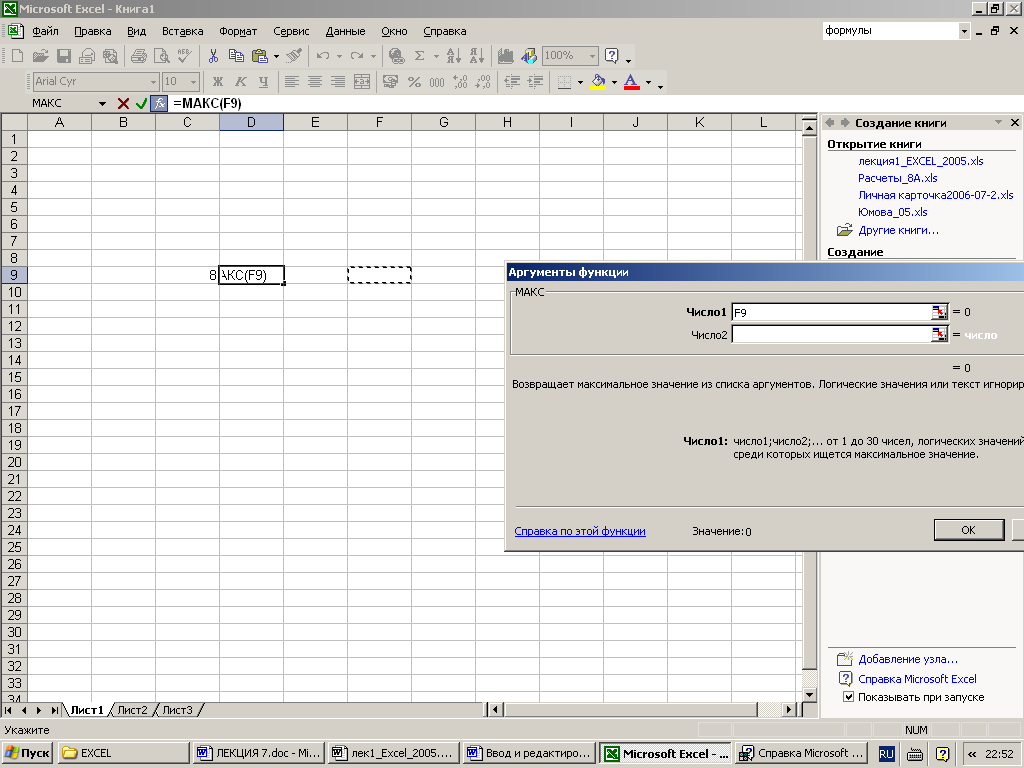The image size is (1024, 768).
Task: Click the Merge and Center icon
Action: click(361, 82)
